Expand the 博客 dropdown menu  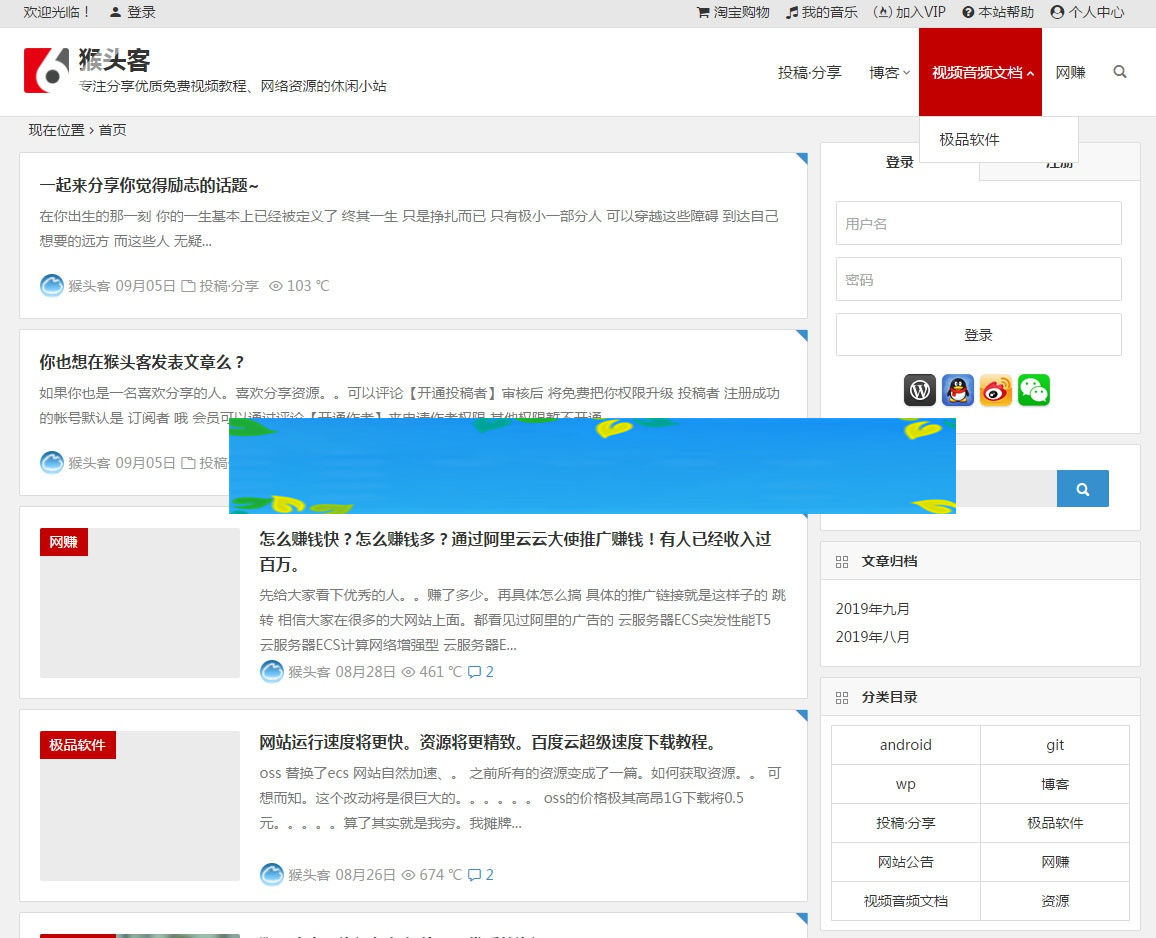click(888, 72)
